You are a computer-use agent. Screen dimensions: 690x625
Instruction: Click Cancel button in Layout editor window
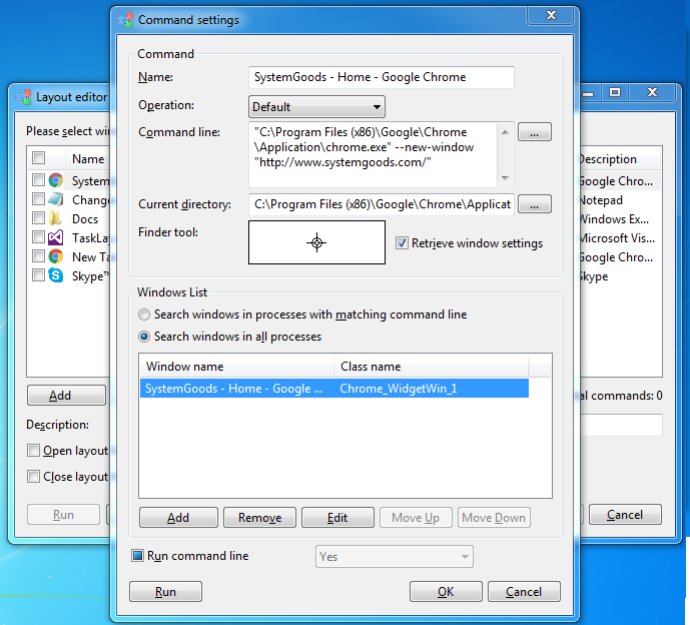coord(625,515)
